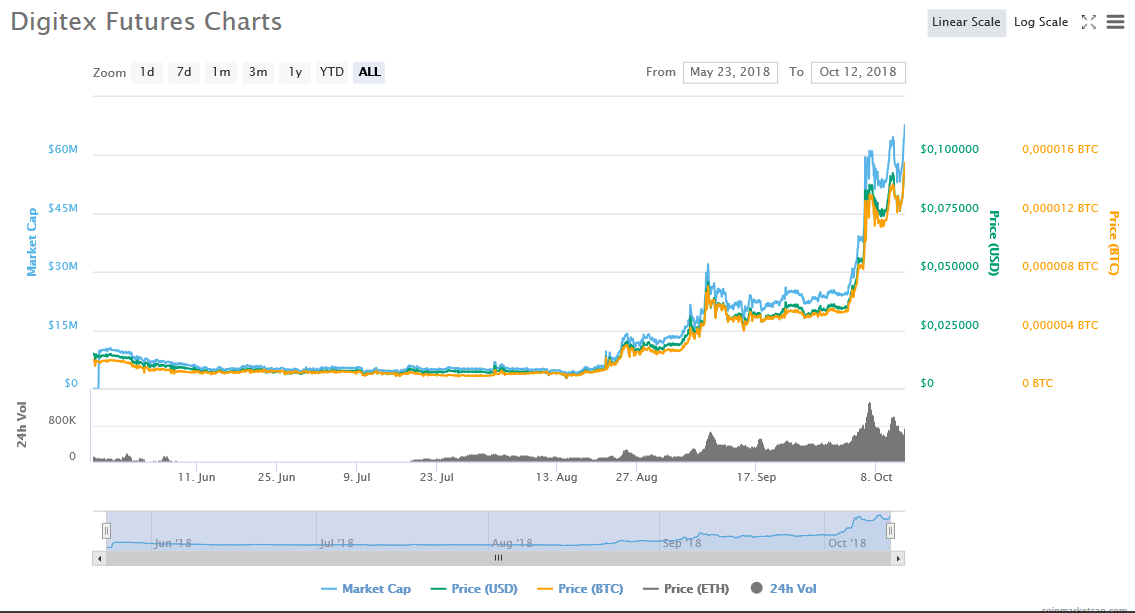
Task: Click the center grip of the horizontal scrollbar
Action: pos(499,558)
